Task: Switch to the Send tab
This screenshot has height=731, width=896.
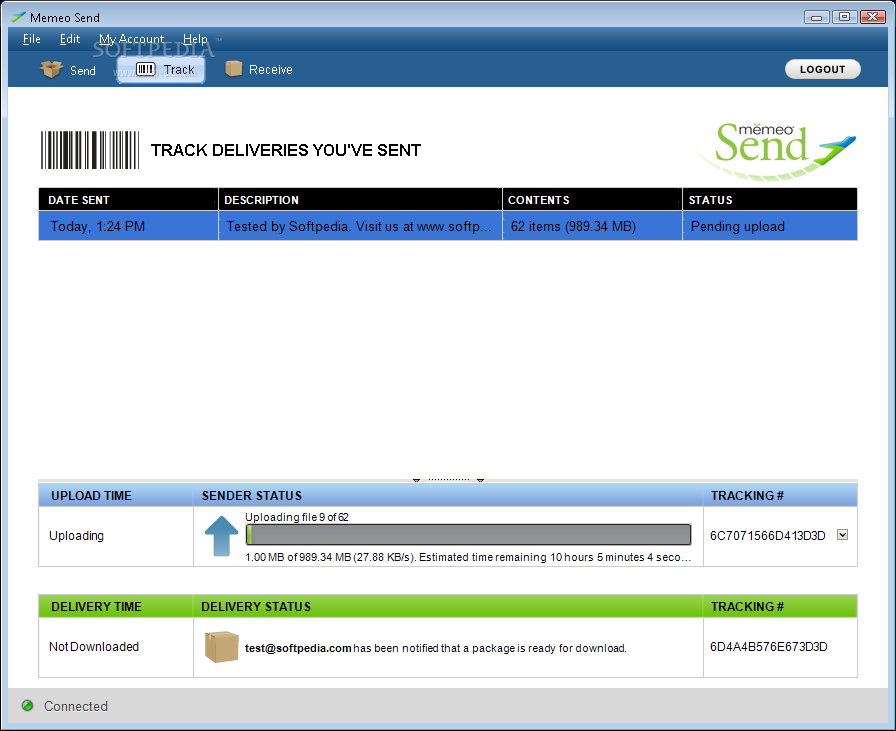Action: pos(68,70)
